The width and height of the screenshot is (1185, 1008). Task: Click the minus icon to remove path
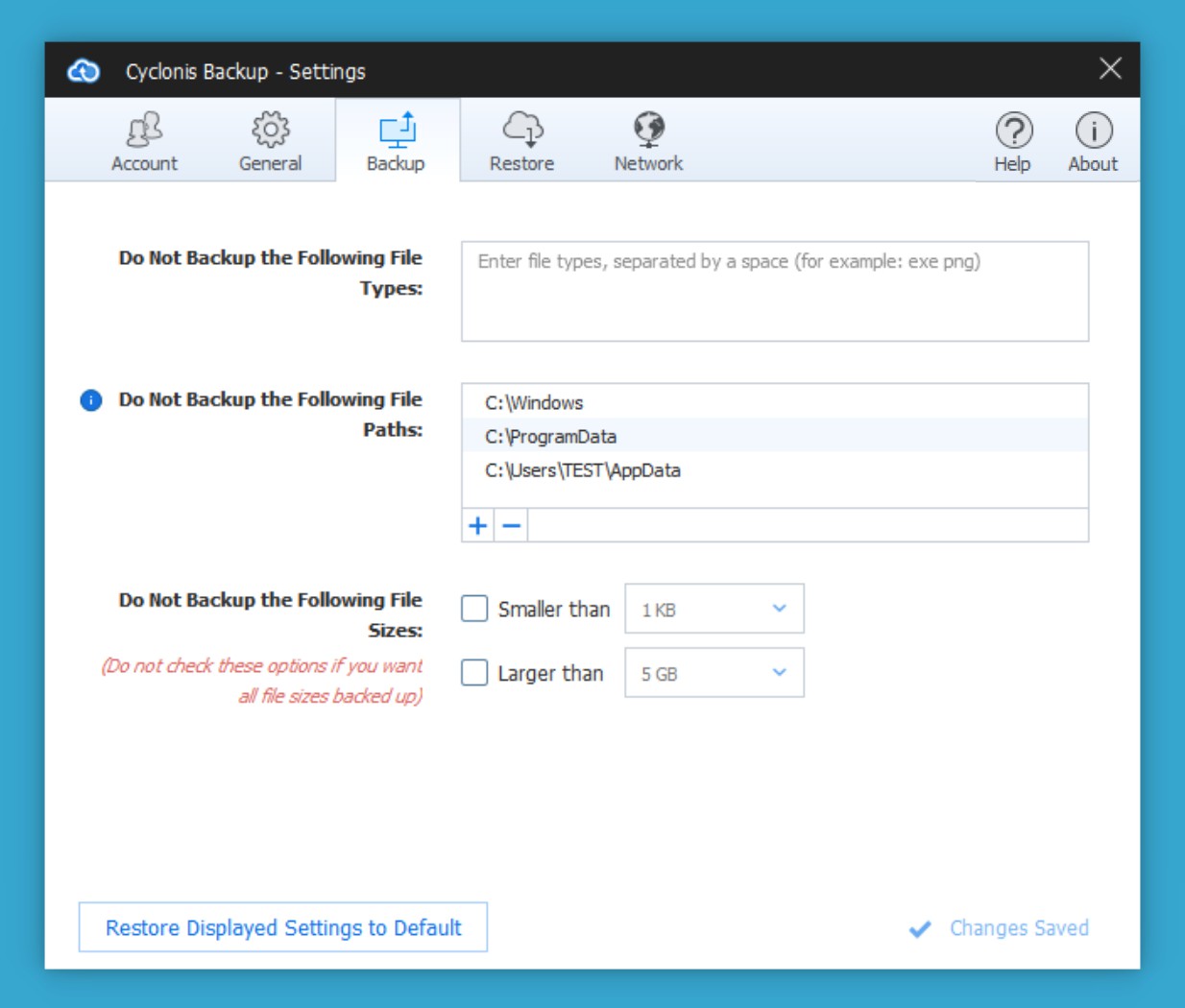512,526
